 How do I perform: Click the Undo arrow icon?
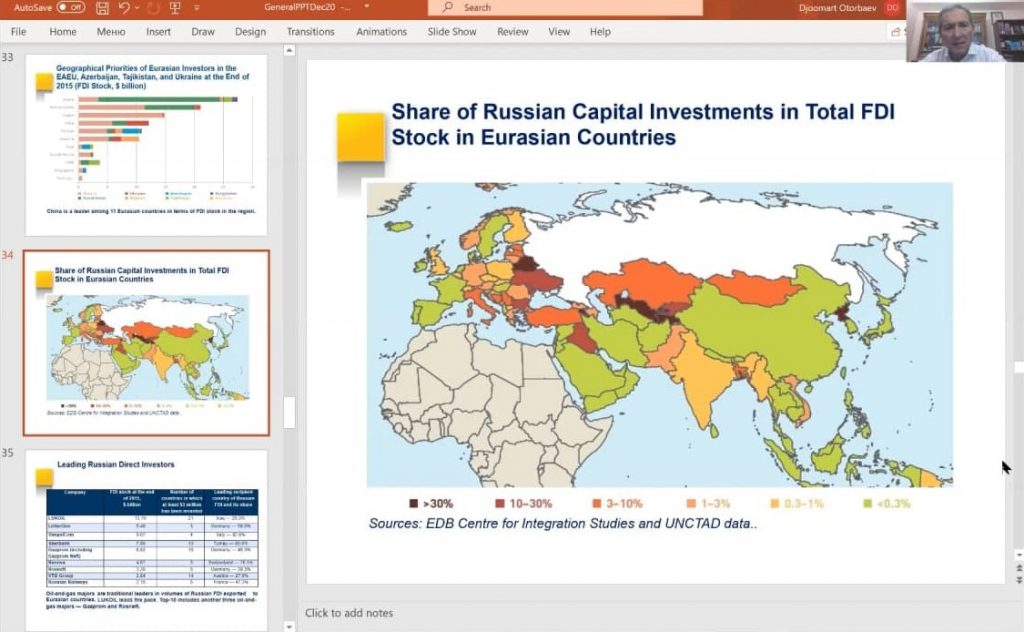click(124, 8)
